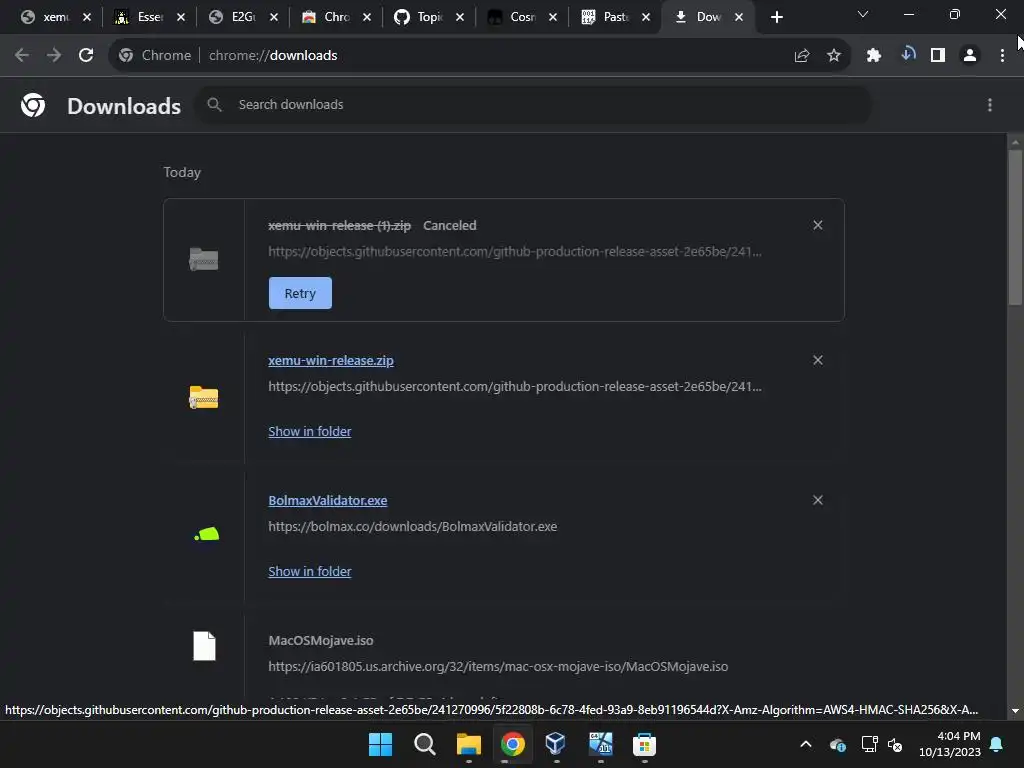Remove xemu-win-release.zip from the list
This screenshot has width=1024, height=768.
point(818,360)
